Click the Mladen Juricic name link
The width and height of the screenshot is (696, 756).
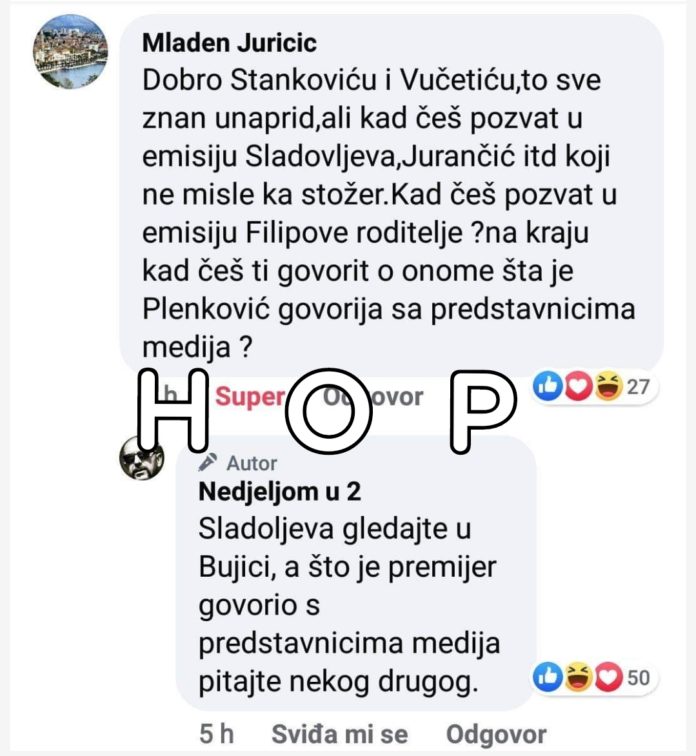[x=229, y=43]
